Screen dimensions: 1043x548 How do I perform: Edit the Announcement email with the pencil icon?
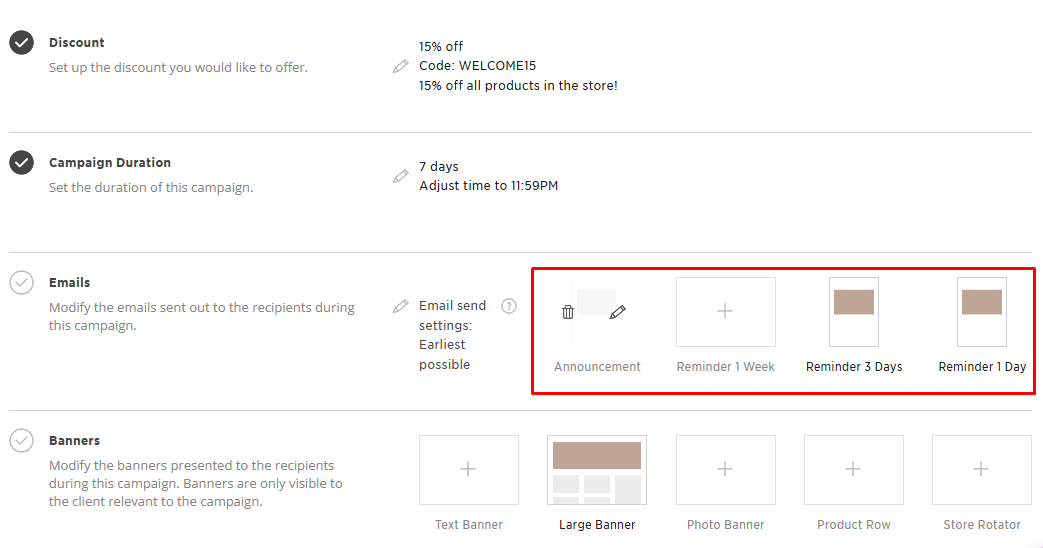(x=617, y=312)
